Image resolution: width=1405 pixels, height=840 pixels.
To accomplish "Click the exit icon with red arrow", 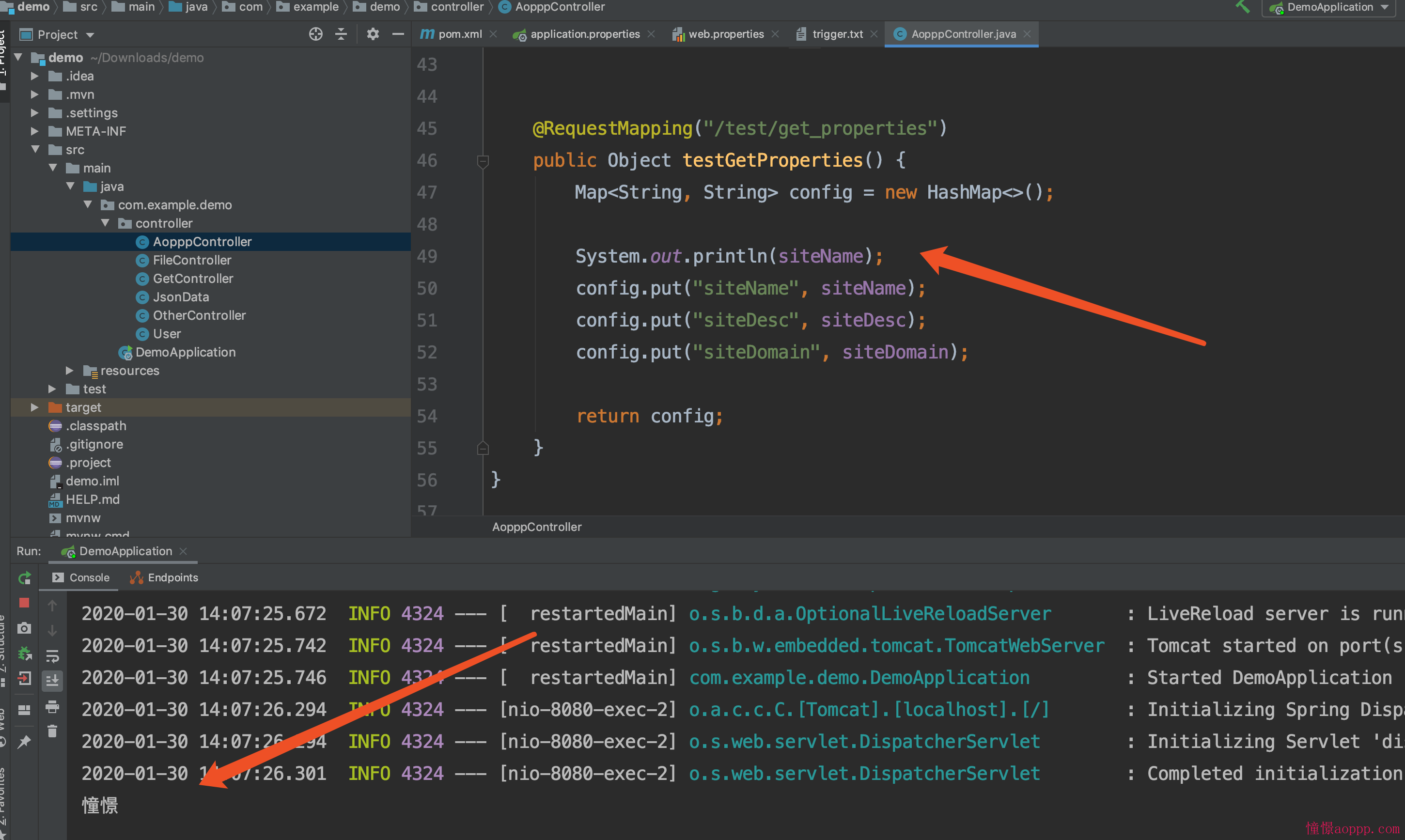I will pos(24,678).
